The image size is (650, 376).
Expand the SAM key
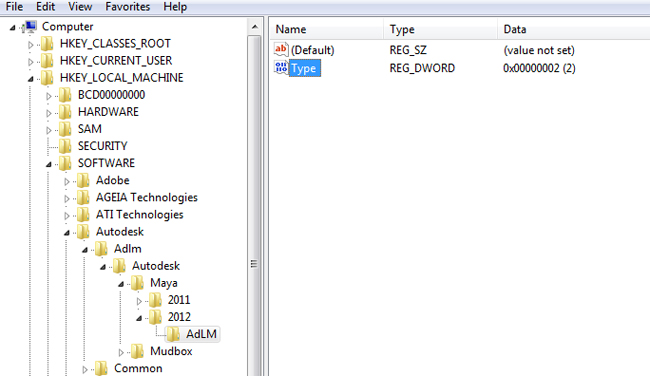(x=49, y=130)
